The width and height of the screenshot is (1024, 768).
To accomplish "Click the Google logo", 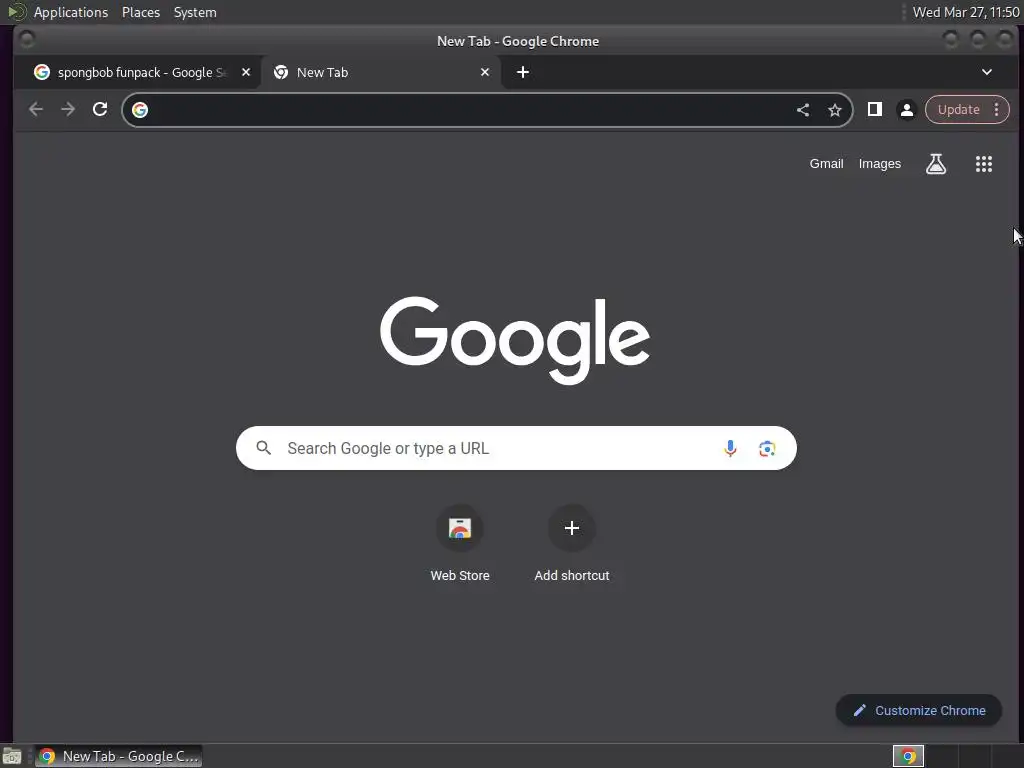I will click(x=515, y=340).
